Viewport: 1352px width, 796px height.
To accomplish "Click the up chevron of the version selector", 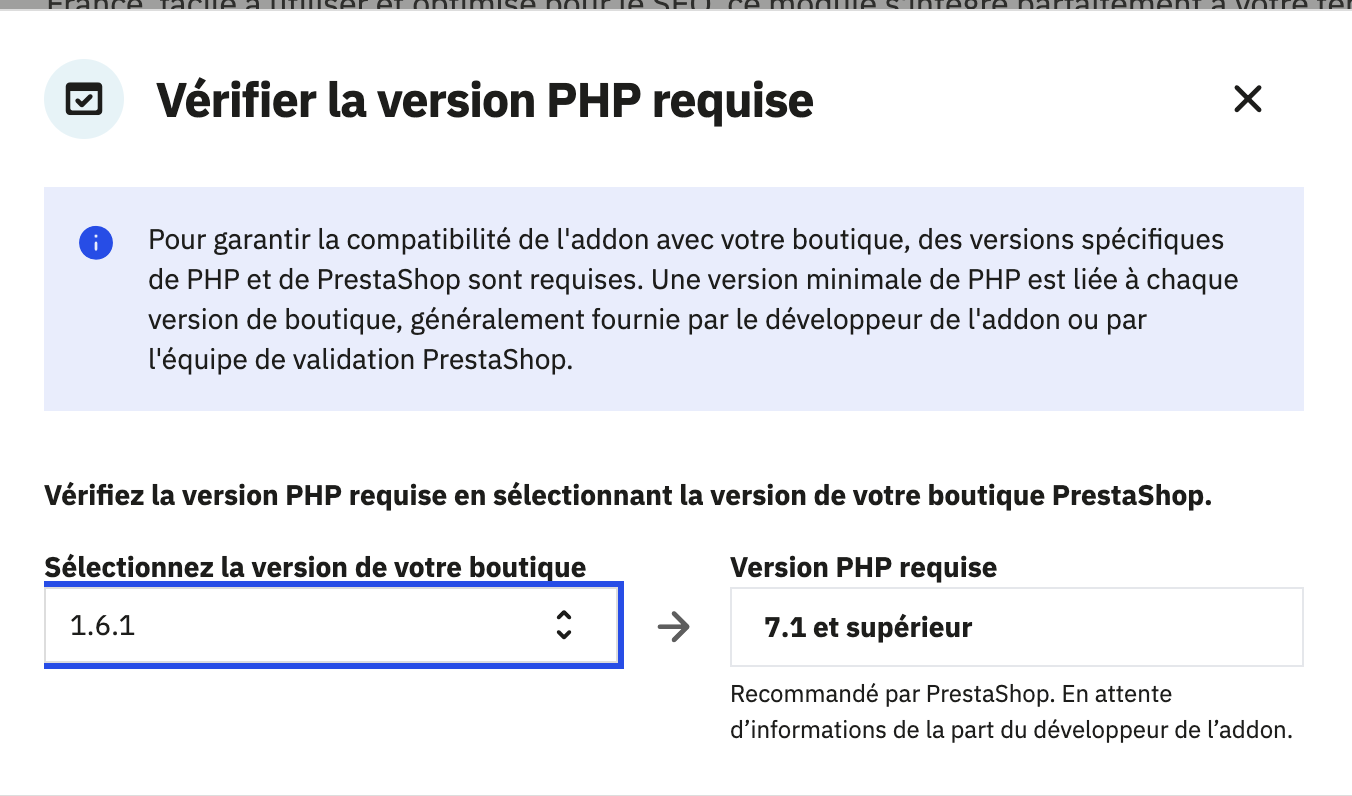I will [564, 616].
